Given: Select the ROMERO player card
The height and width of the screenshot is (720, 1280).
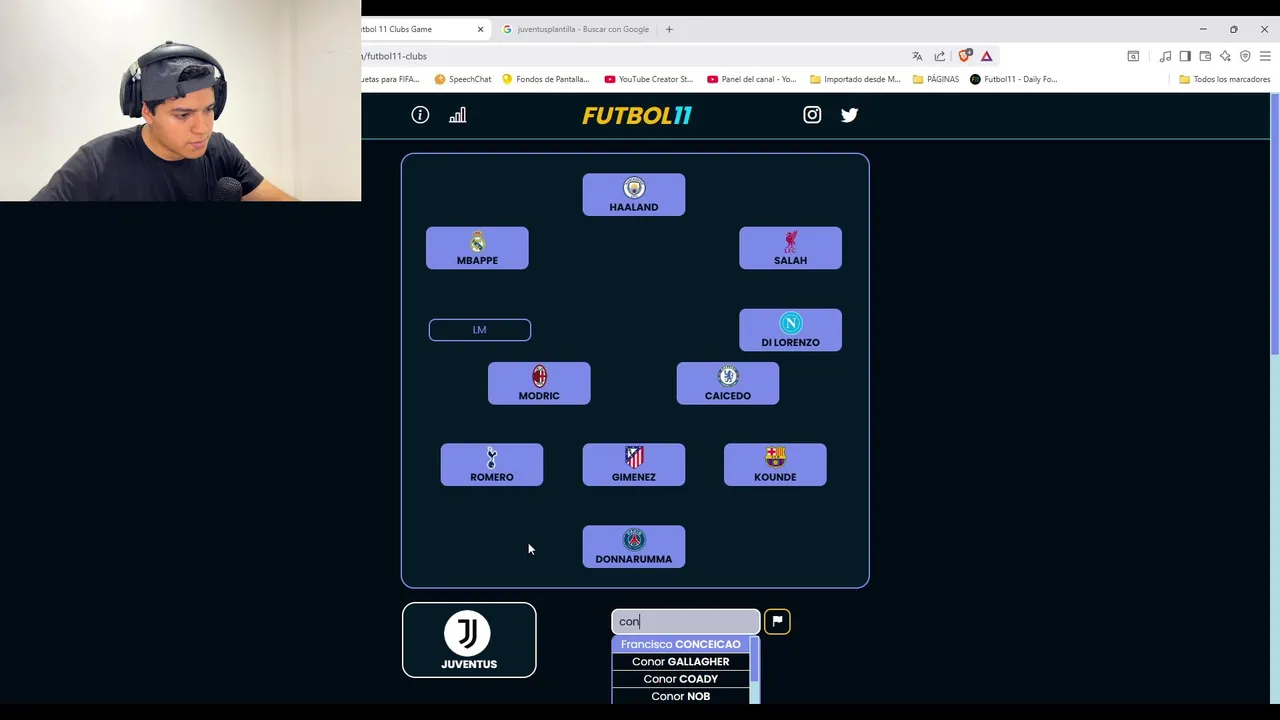Looking at the screenshot, I should pyautogui.click(x=492, y=465).
